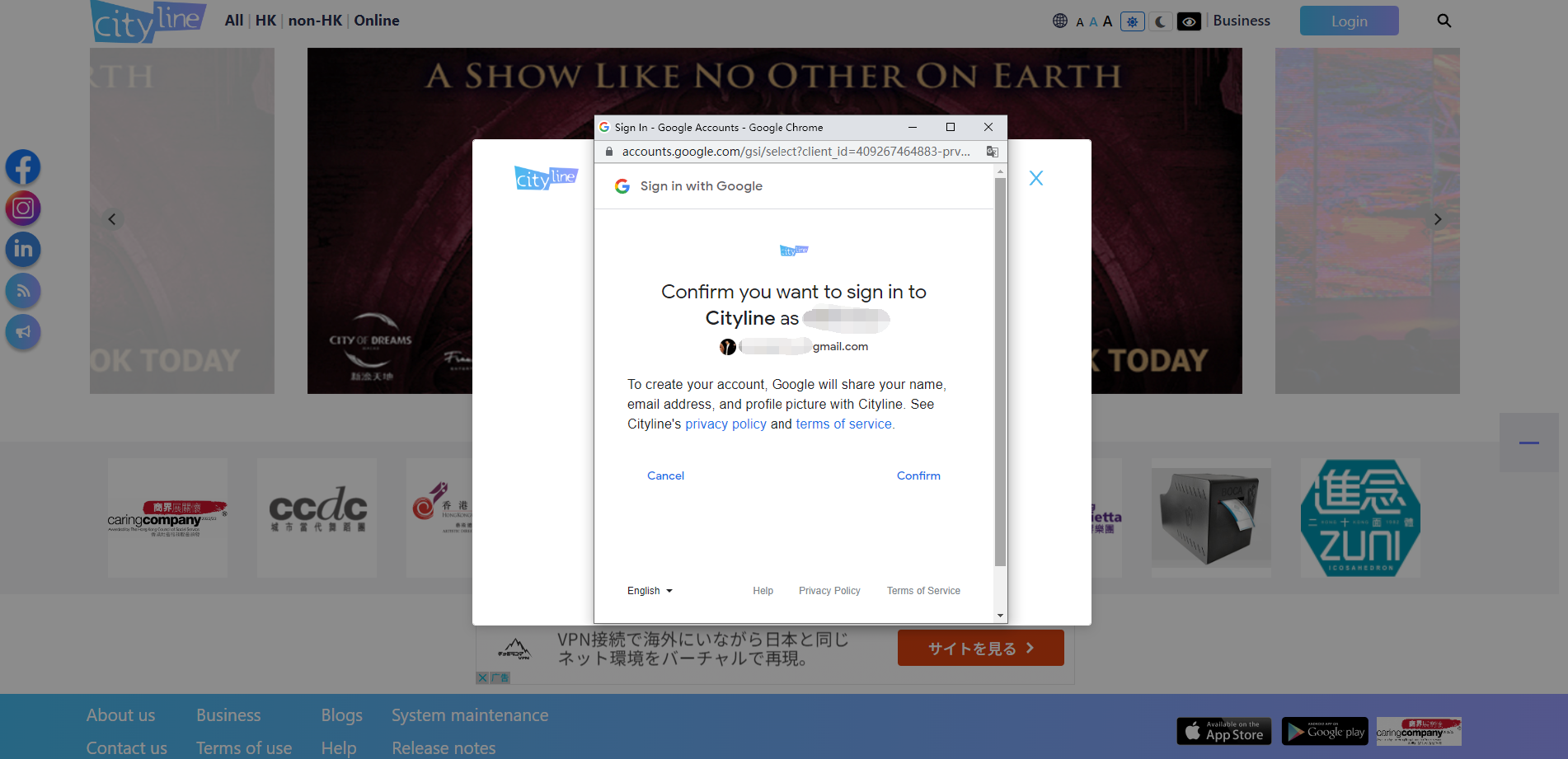
Task: Click the Google popup vertical scrollbar
Action: (1000, 371)
